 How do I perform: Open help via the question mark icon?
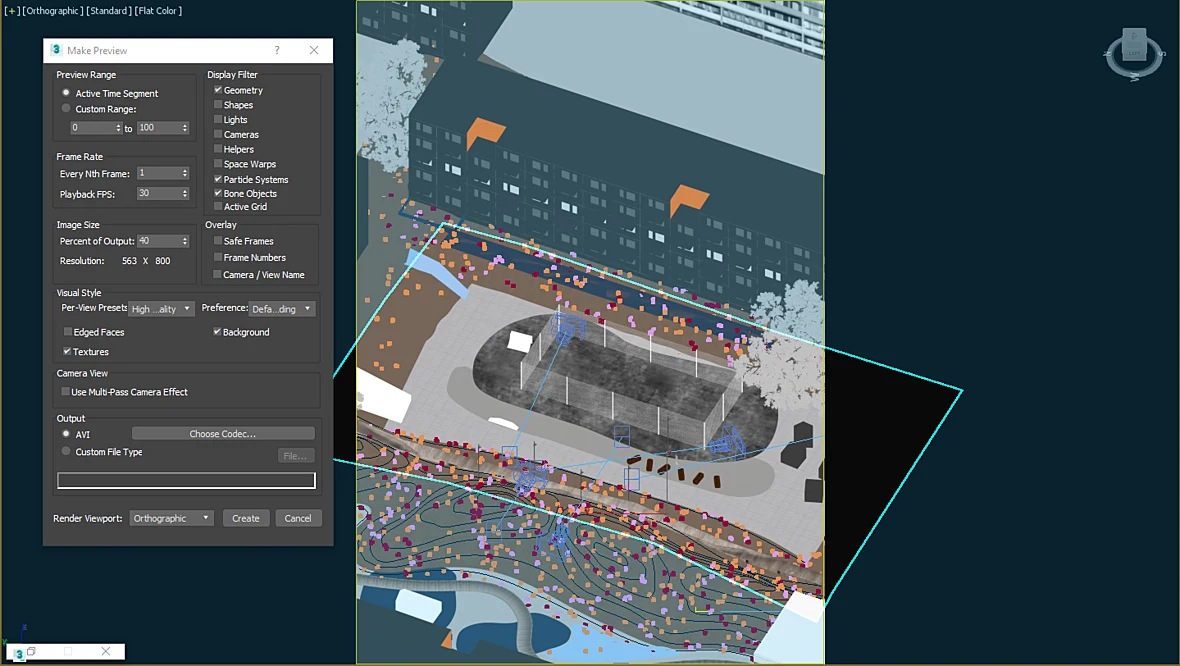tap(277, 50)
